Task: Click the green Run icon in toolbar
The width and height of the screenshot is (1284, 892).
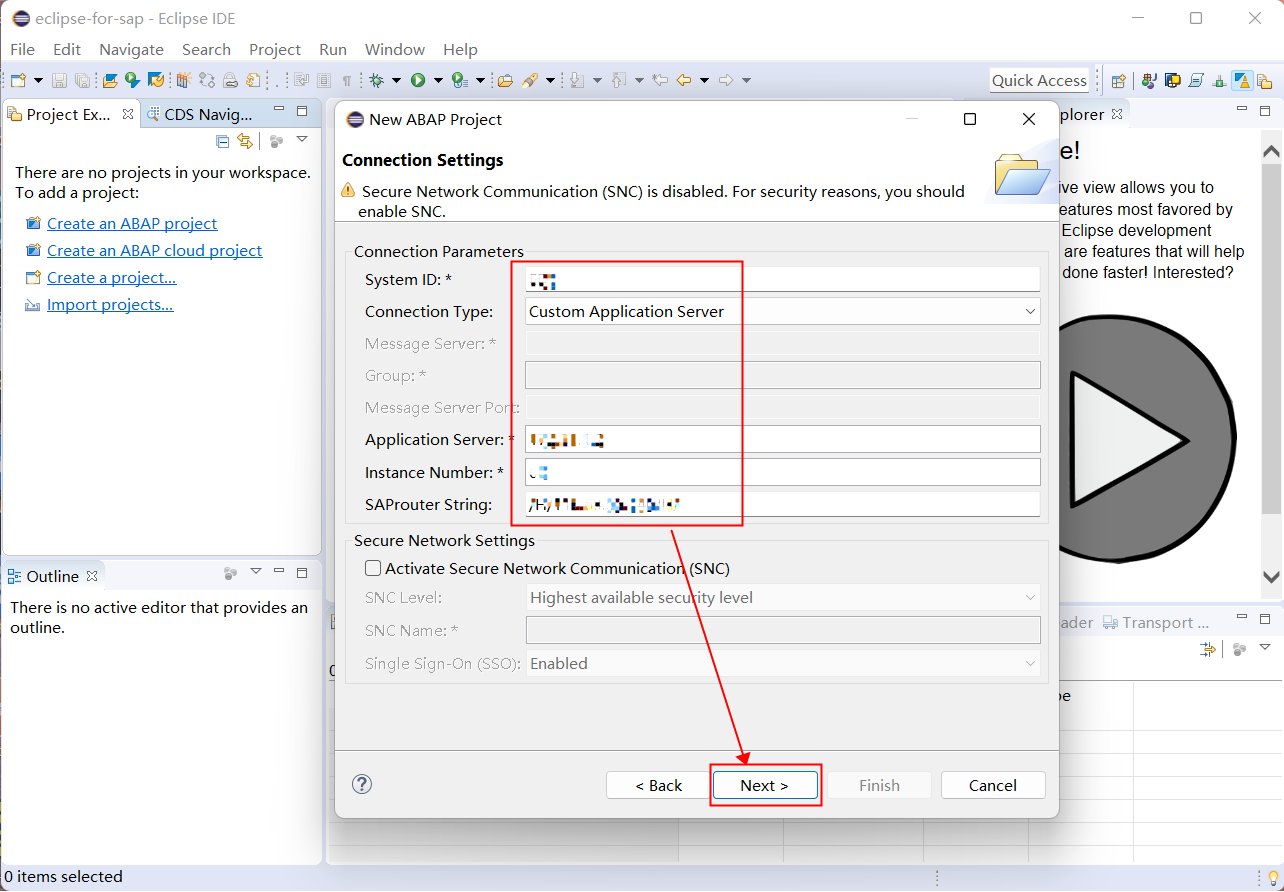Action: click(418, 80)
